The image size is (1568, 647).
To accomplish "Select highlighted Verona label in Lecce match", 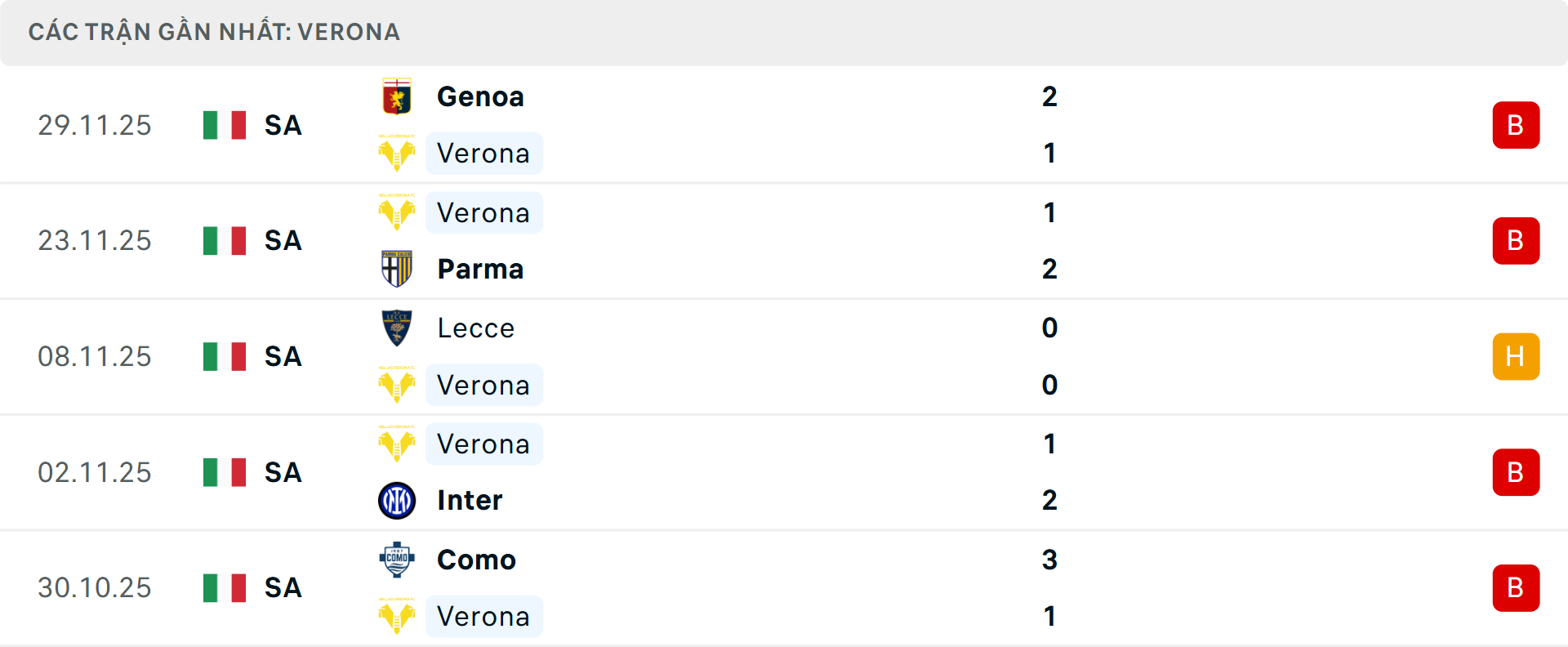I will tap(483, 385).
